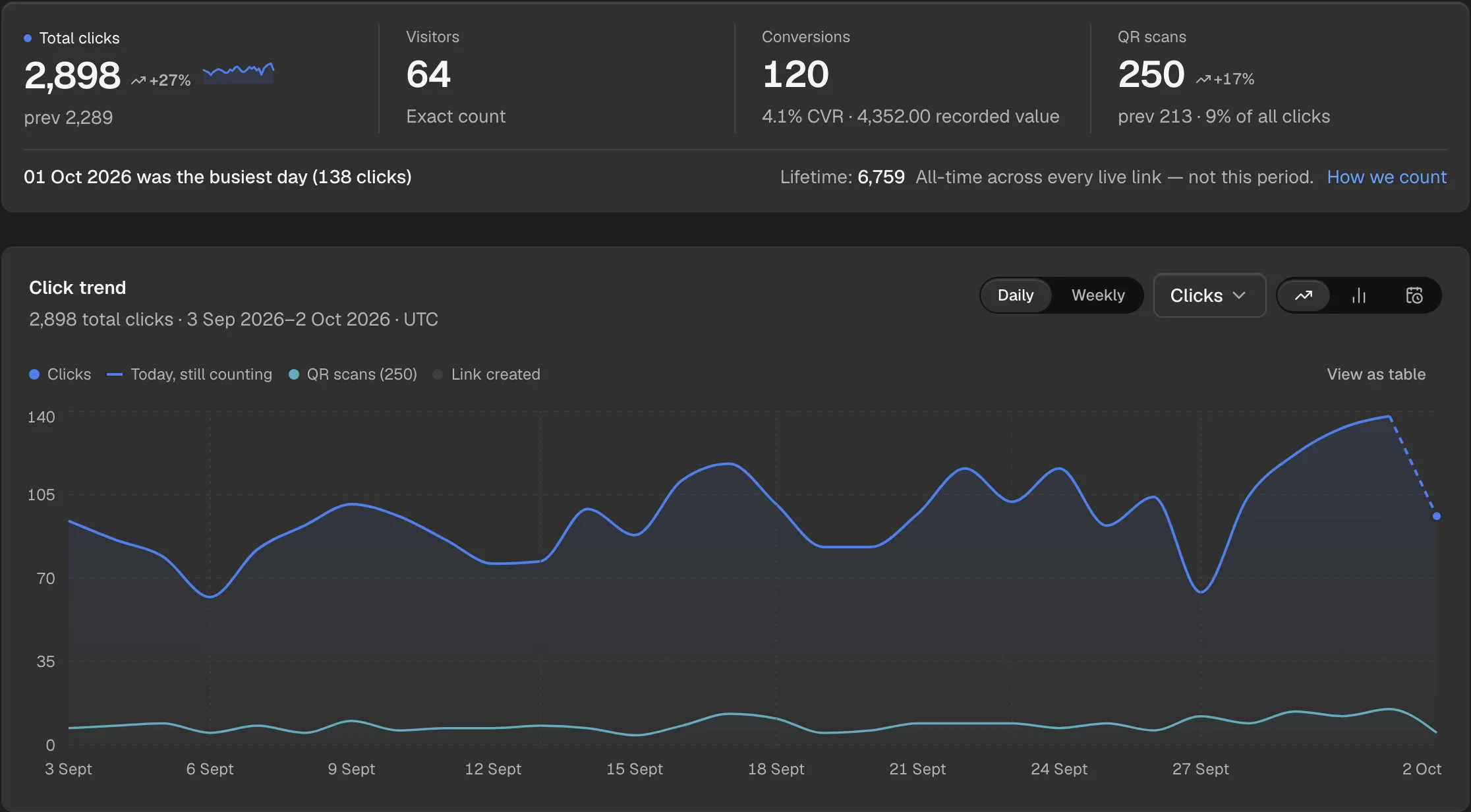Image resolution: width=1471 pixels, height=812 pixels.
Task: Switch chart to line view icon
Action: pos(1304,295)
